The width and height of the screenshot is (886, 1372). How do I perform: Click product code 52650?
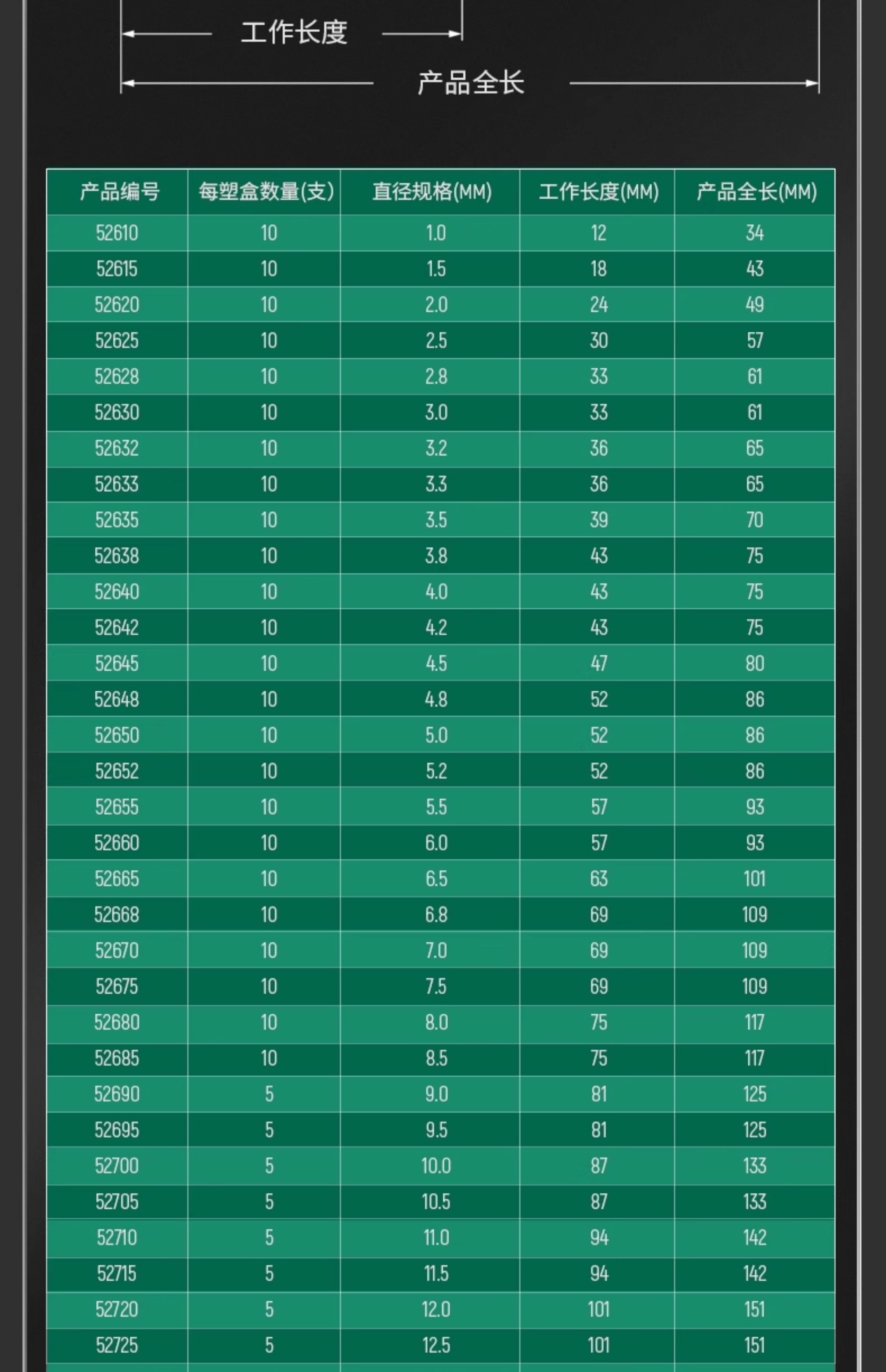point(117,735)
